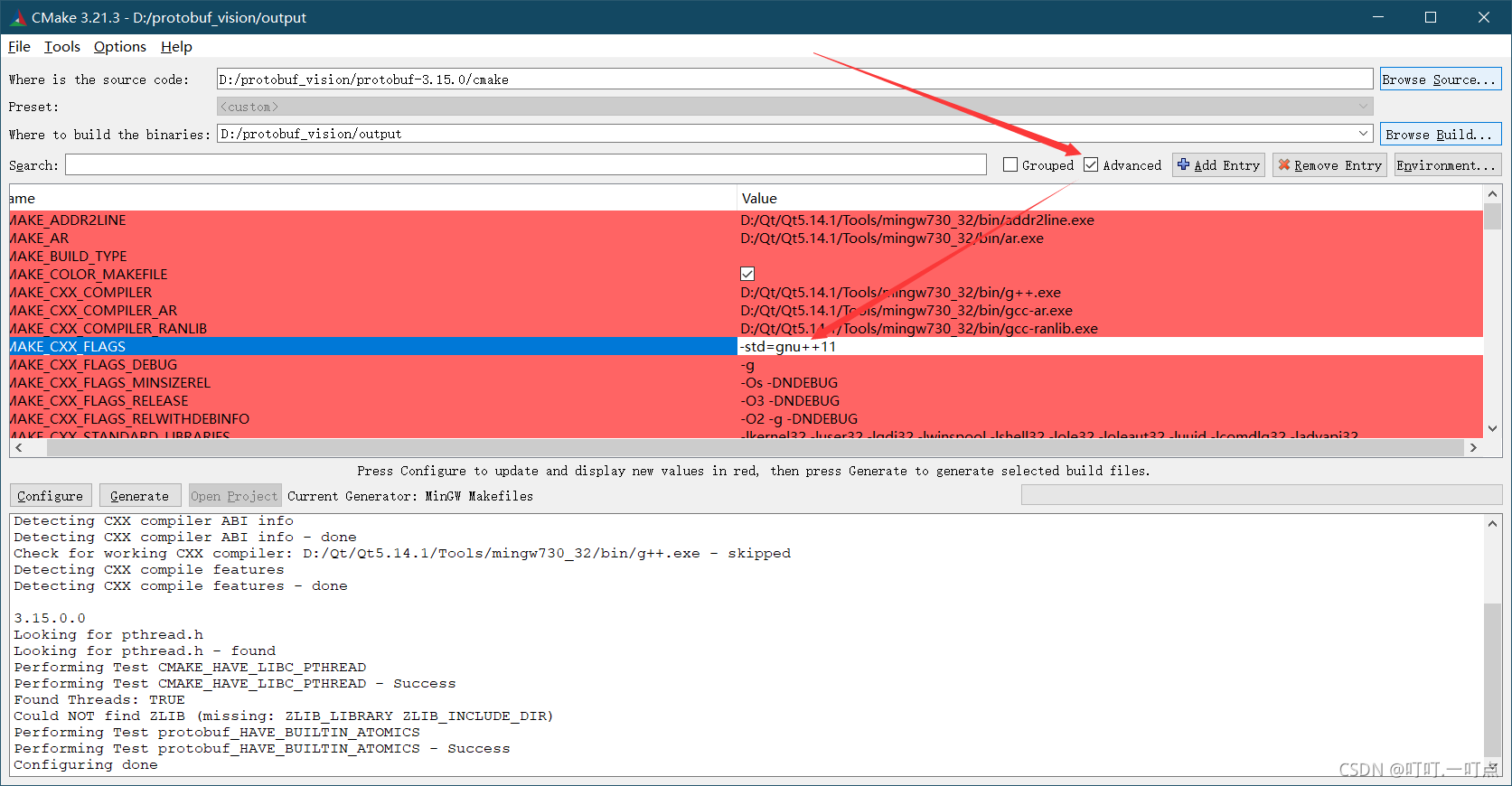Click the Open Project button
Image resolution: width=1512 pixels, height=786 pixels.
[235, 495]
